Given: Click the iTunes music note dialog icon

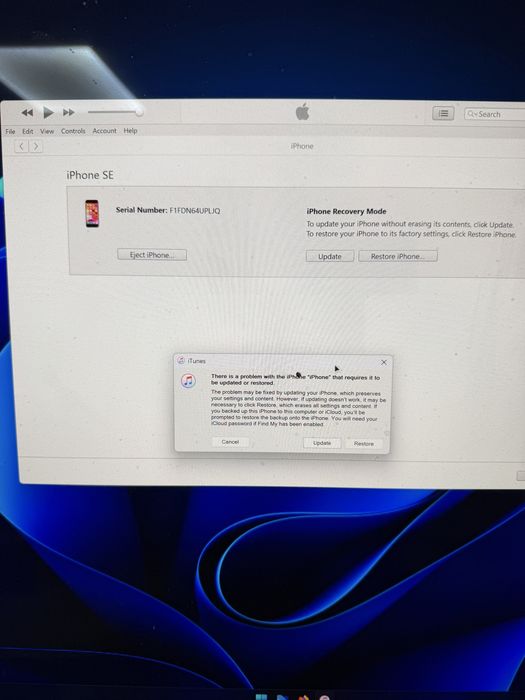Looking at the screenshot, I should click(188, 381).
